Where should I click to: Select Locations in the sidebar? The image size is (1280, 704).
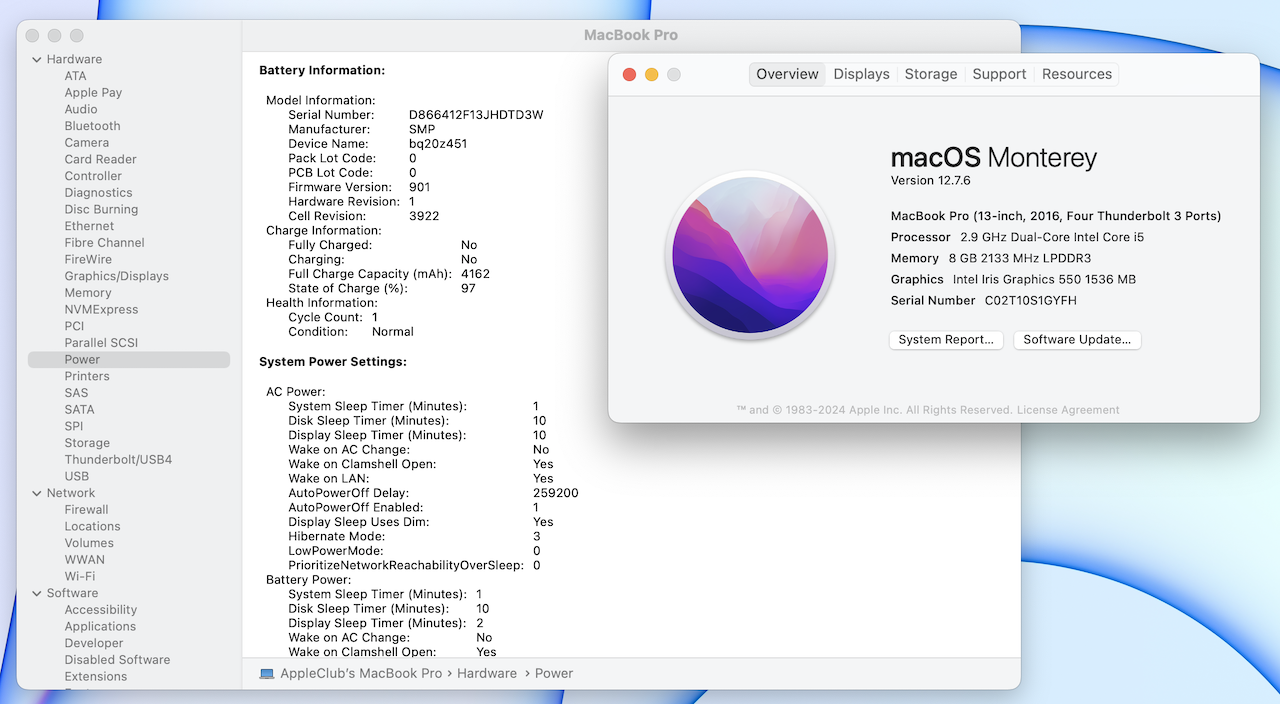click(92, 526)
